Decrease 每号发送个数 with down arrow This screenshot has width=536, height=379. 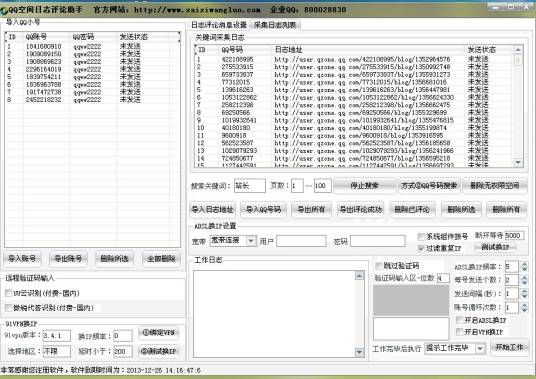524,282
